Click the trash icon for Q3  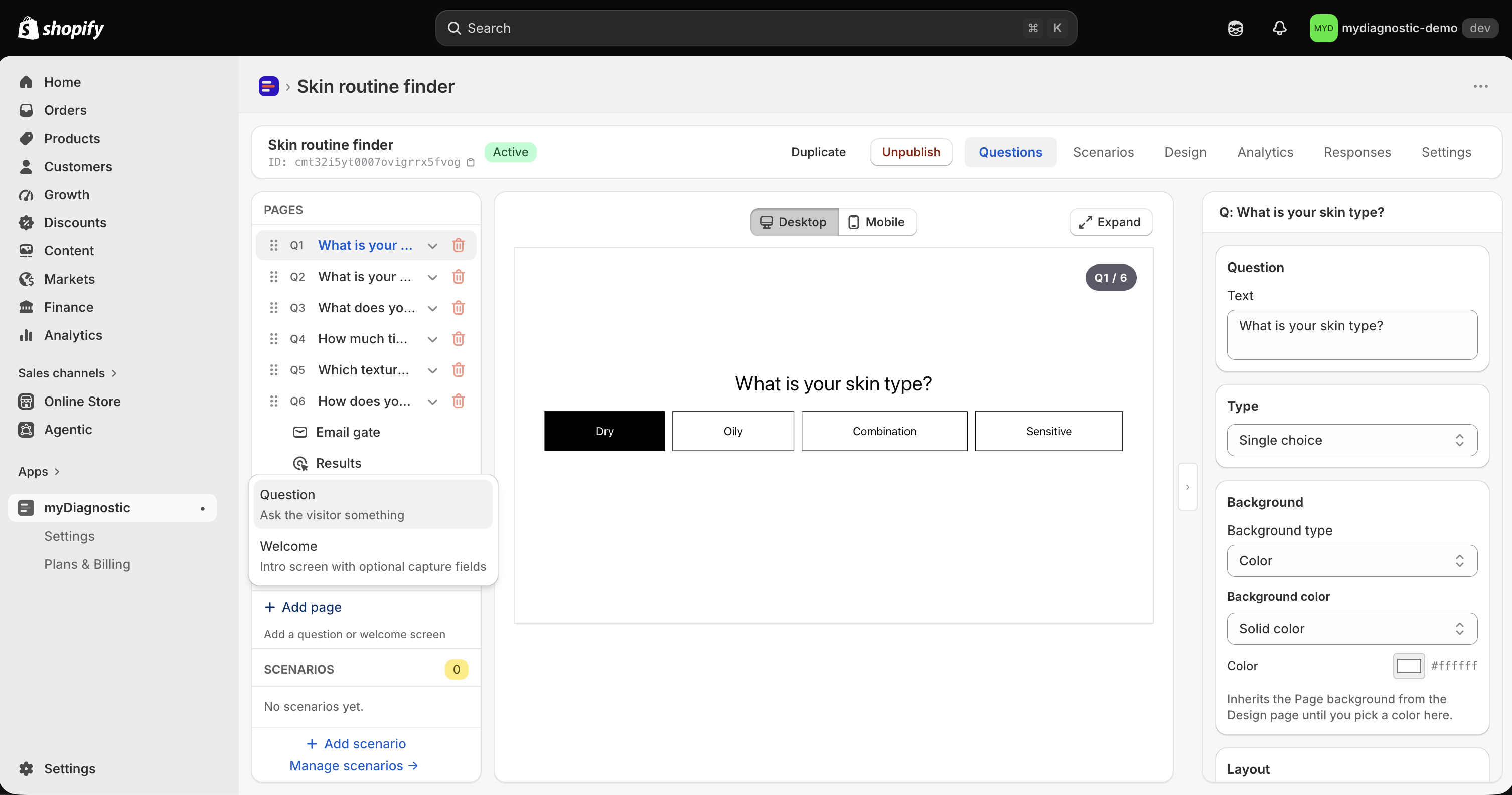[459, 308]
